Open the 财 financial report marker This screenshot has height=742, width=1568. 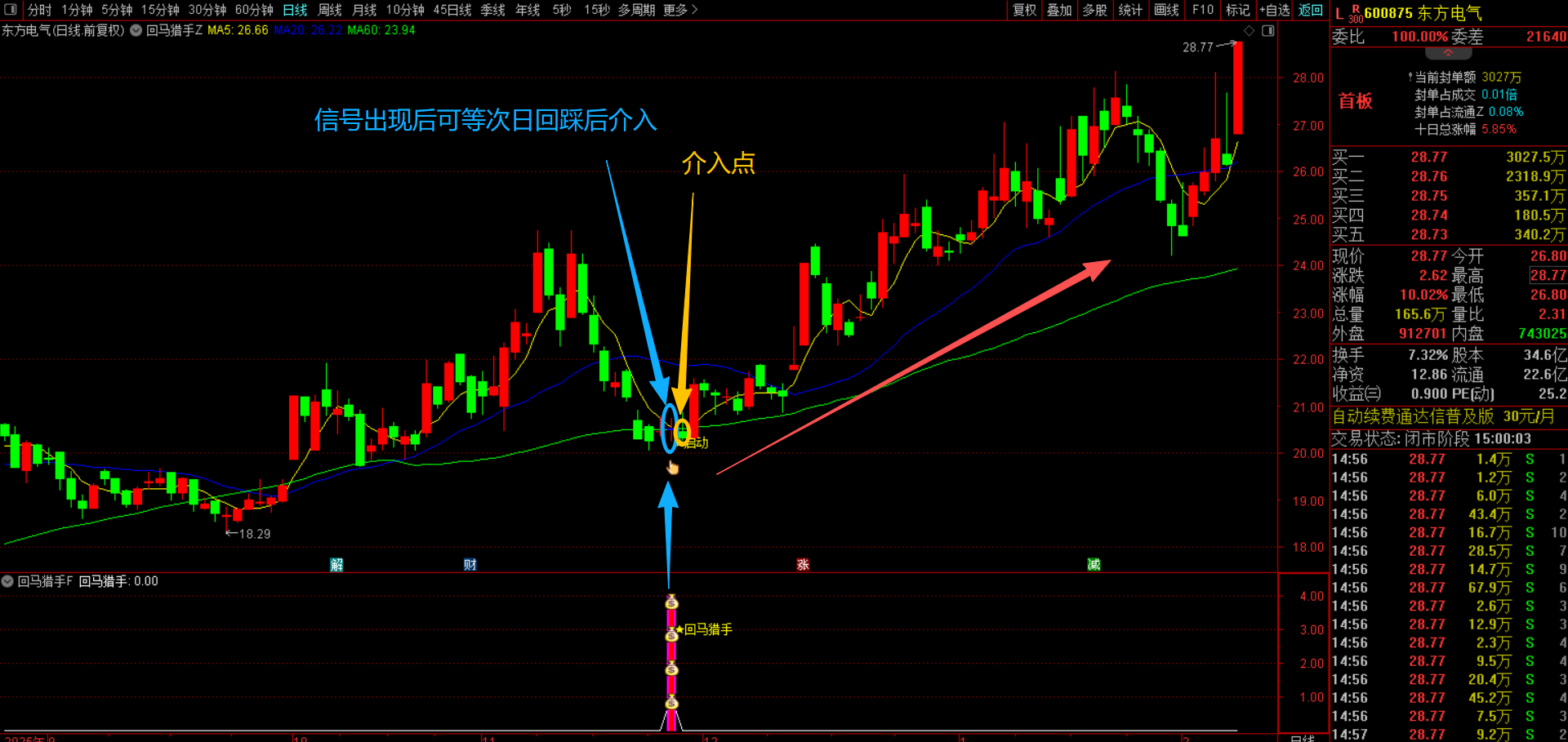tap(470, 564)
